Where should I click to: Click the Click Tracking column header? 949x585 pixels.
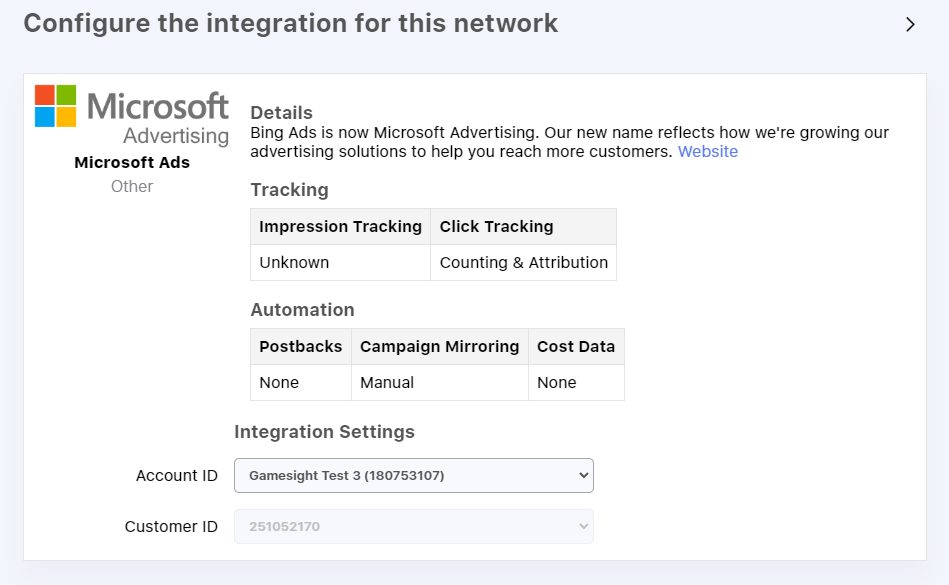pos(496,227)
